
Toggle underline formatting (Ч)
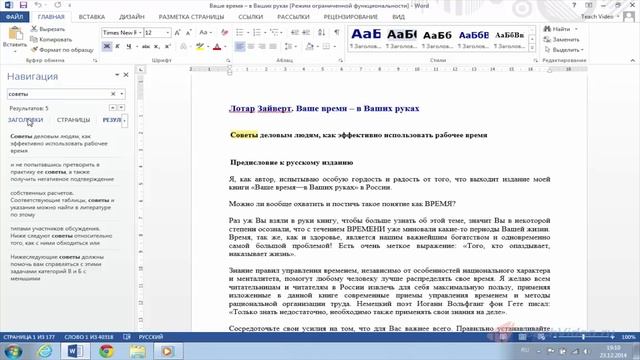point(129,47)
